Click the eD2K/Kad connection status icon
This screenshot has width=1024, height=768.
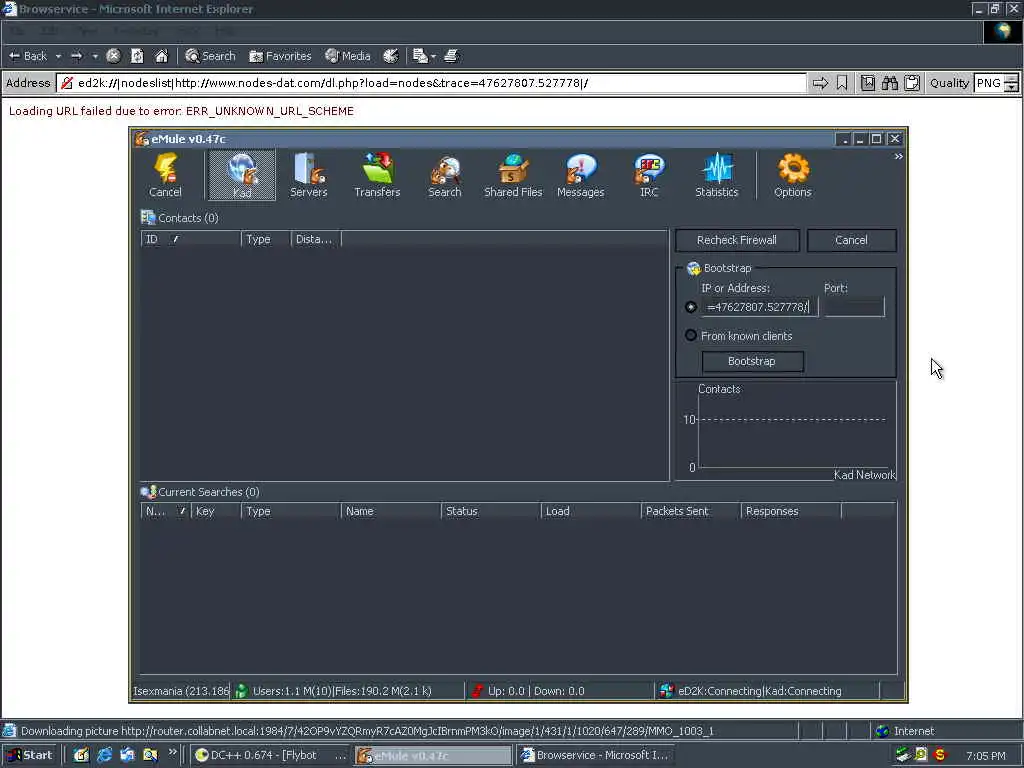click(x=667, y=691)
